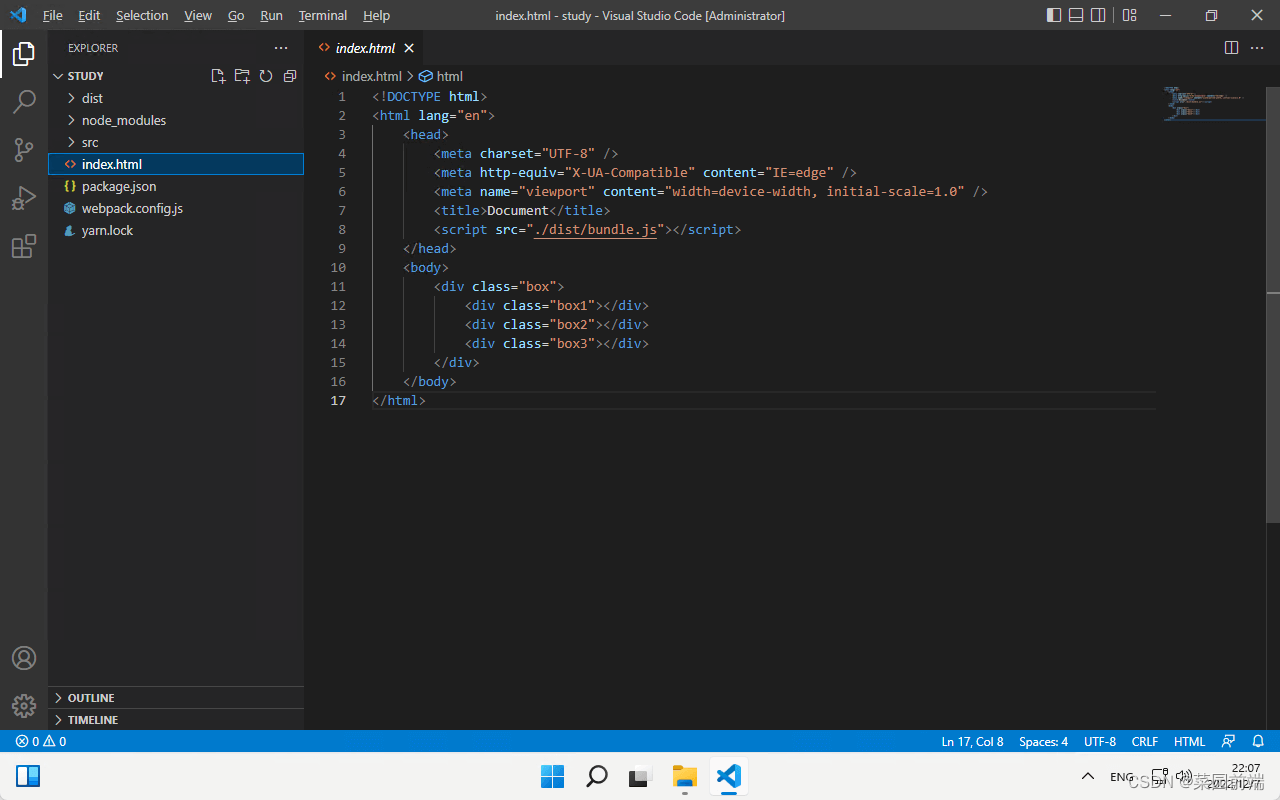Collapse all folders in Explorer
This screenshot has width=1280, height=800.
click(290, 76)
